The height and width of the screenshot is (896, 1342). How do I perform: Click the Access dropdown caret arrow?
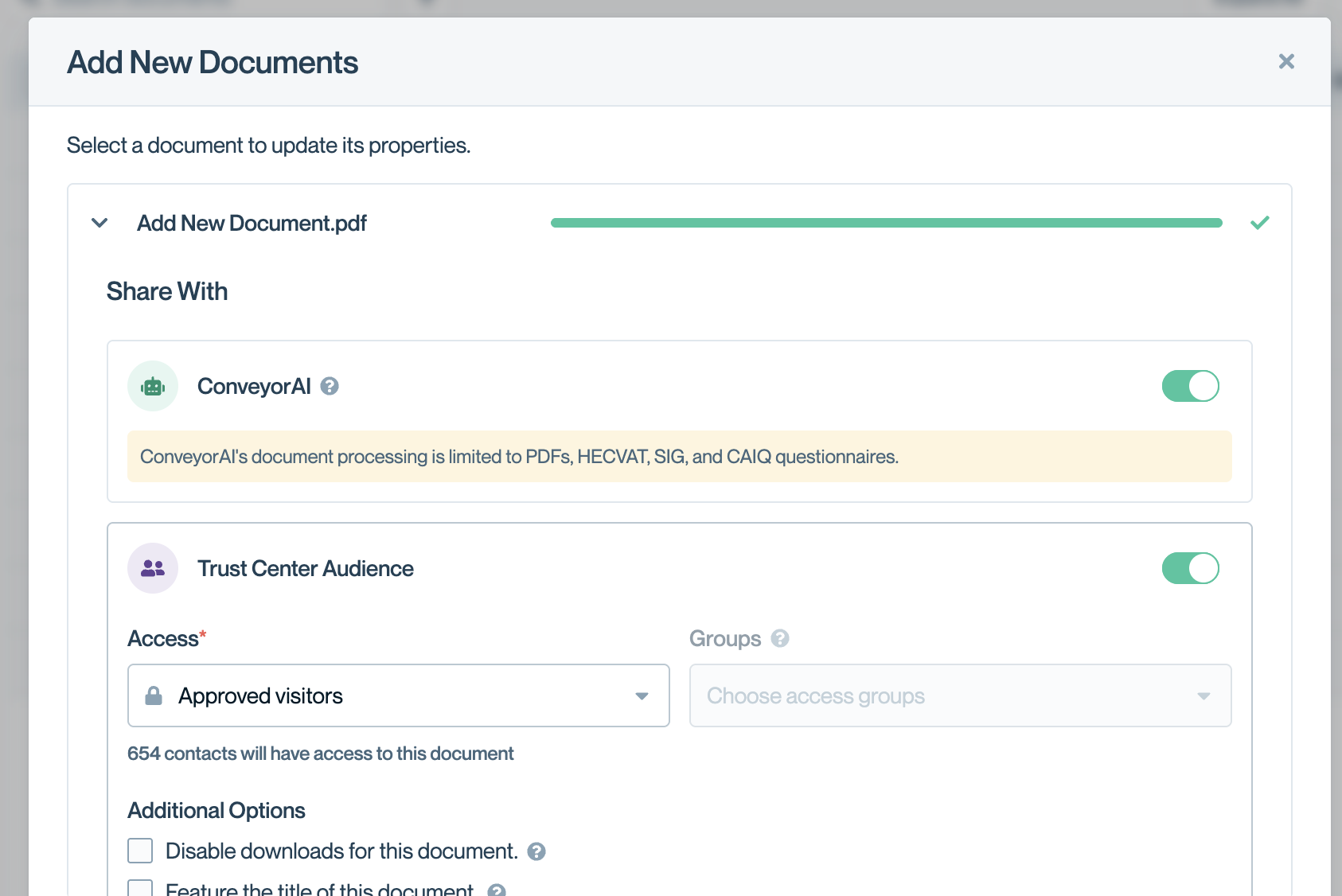pyautogui.click(x=642, y=696)
